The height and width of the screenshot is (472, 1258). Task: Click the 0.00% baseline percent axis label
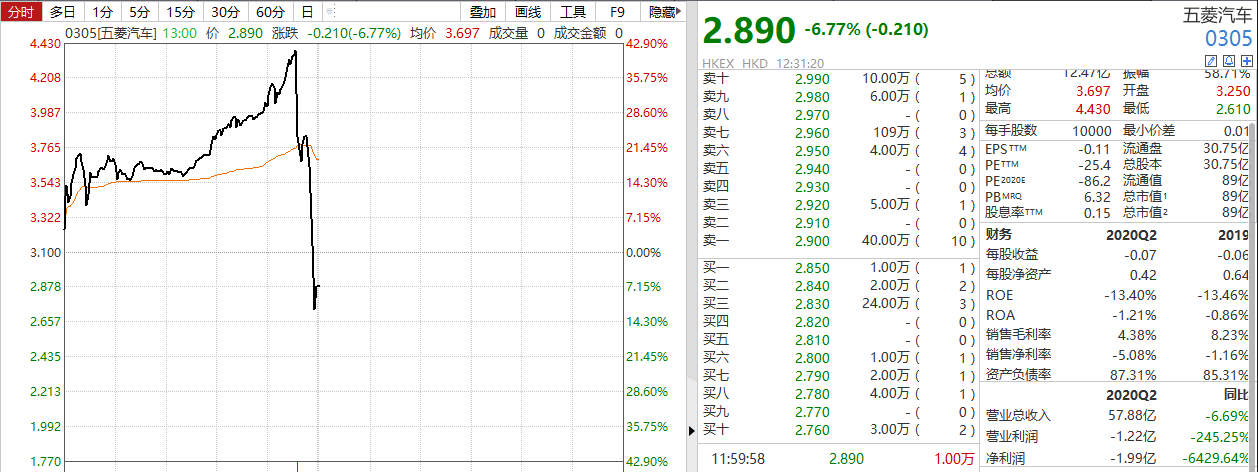click(644, 252)
